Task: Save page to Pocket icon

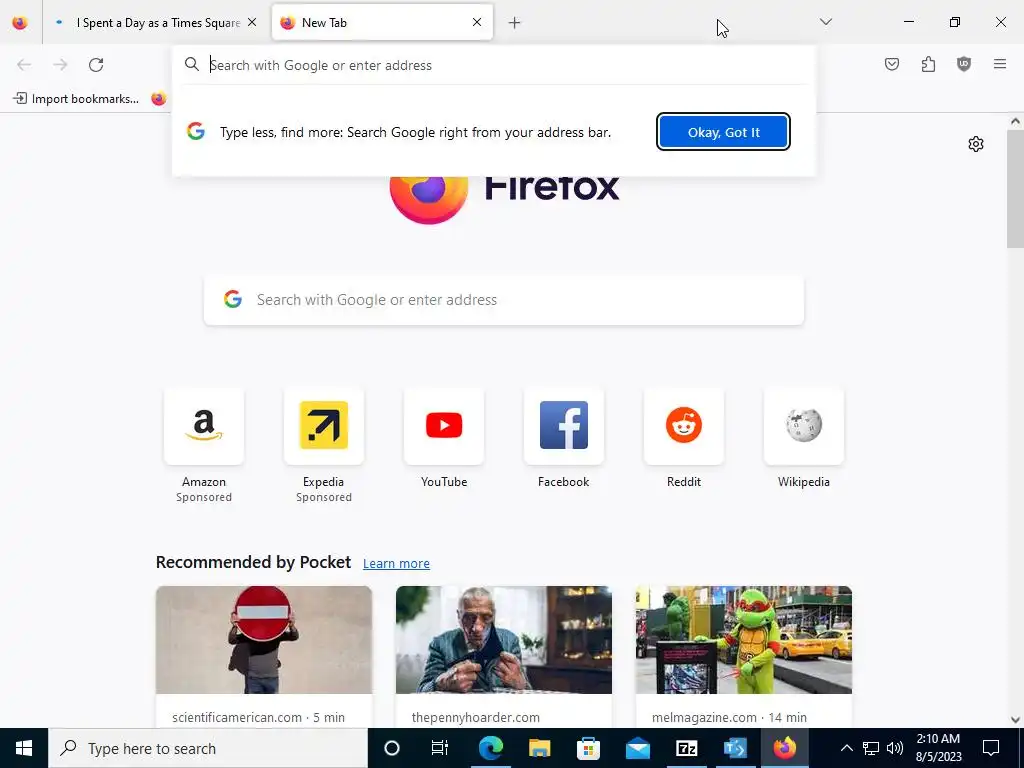Action: (x=892, y=64)
